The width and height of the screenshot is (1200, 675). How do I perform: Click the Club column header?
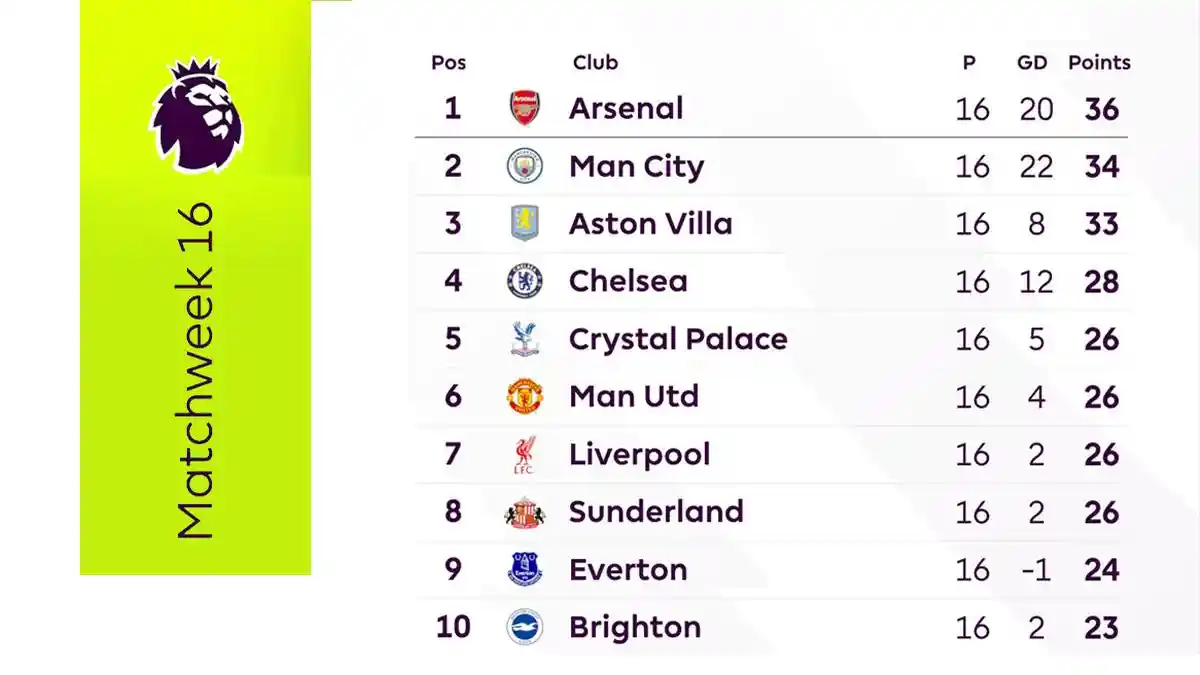[595, 62]
